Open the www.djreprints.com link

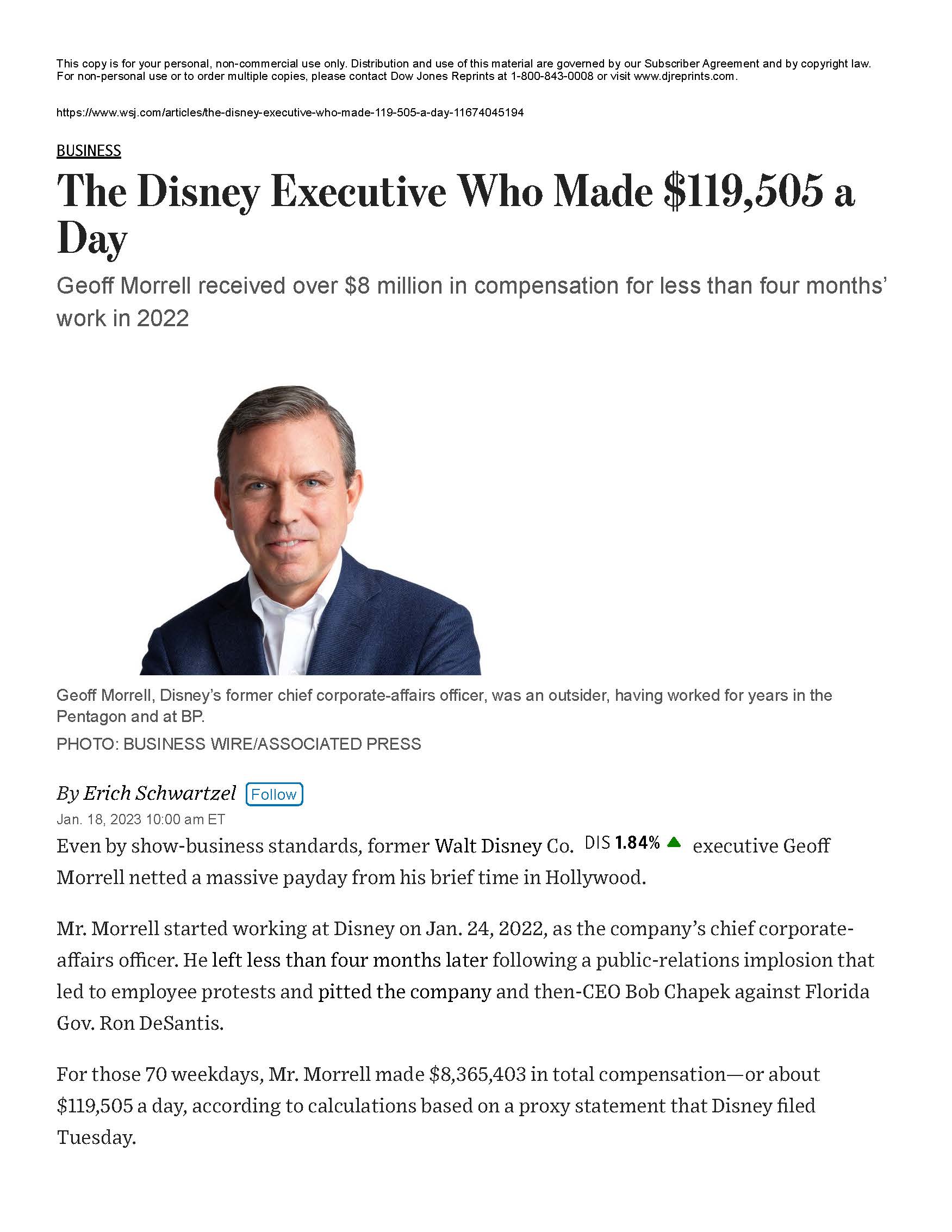pos(685,76)
